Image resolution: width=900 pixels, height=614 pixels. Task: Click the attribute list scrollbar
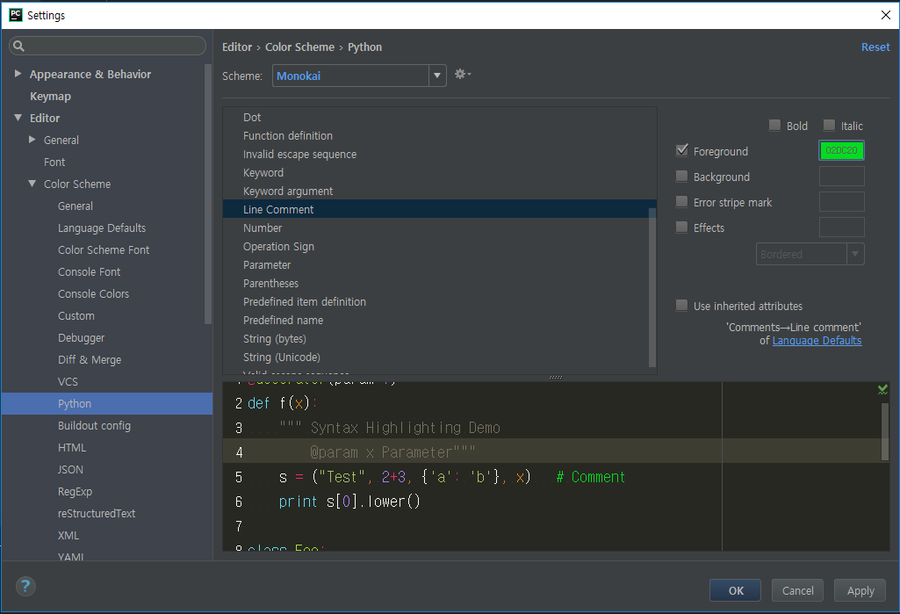(x=652, y=287)
